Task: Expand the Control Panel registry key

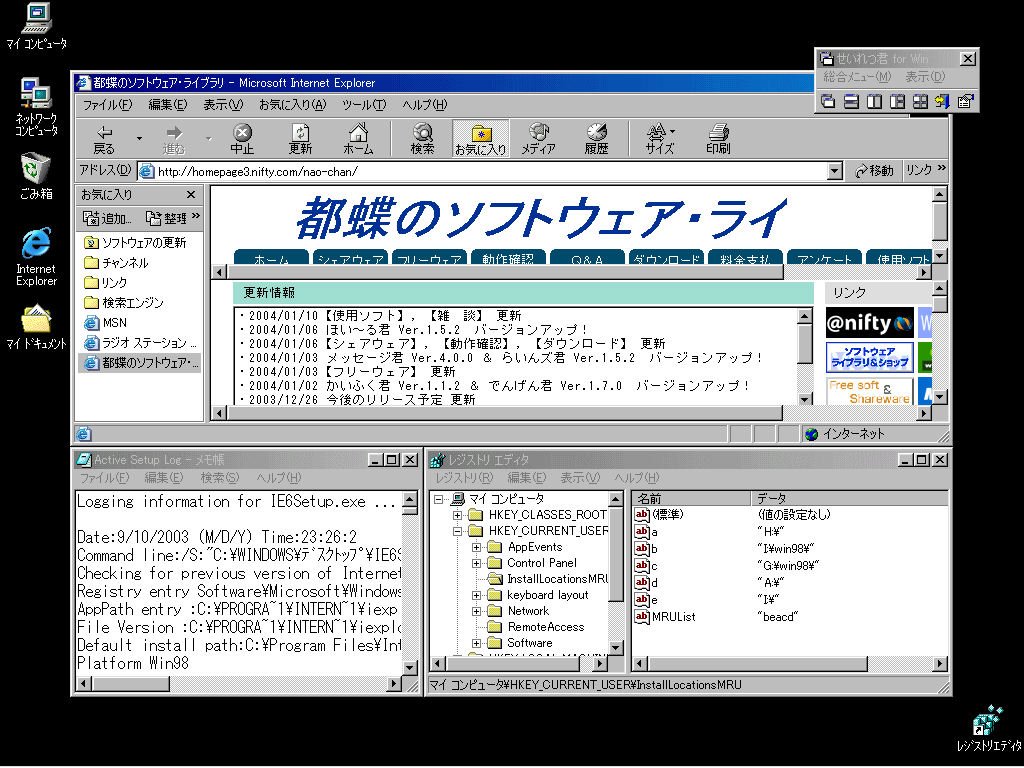Action: point(477,563)
